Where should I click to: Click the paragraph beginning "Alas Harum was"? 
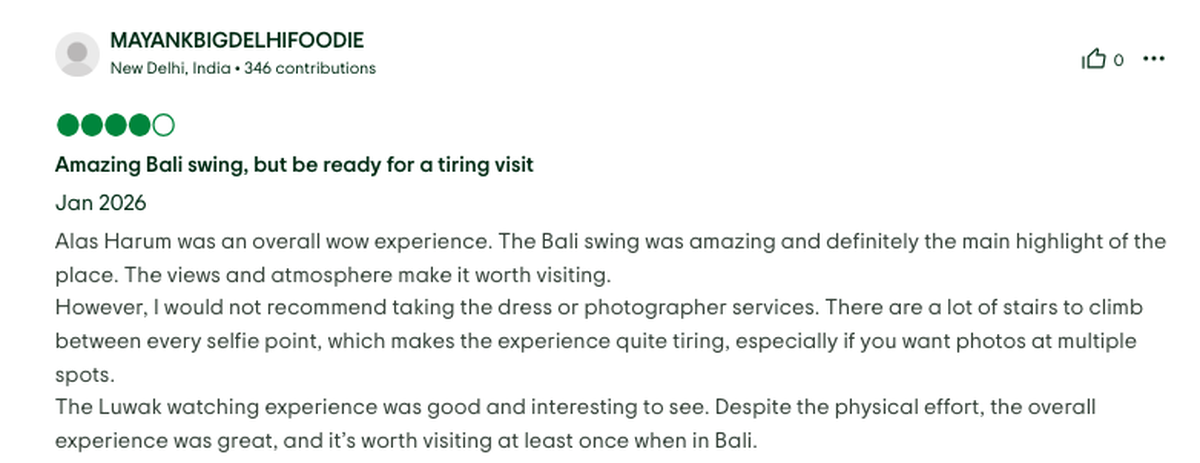click(610, 241)
